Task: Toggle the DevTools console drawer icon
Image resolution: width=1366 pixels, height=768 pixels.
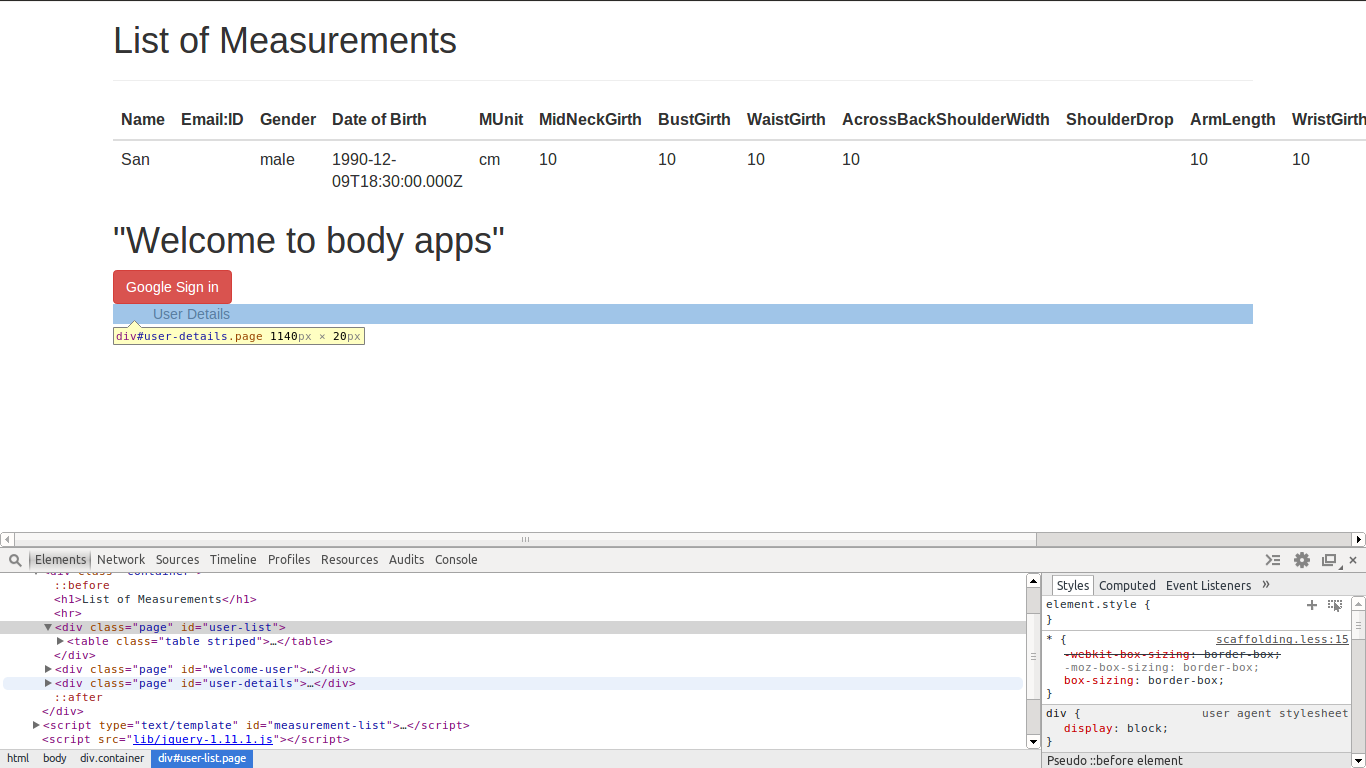Action: [x=1273, y=560]
